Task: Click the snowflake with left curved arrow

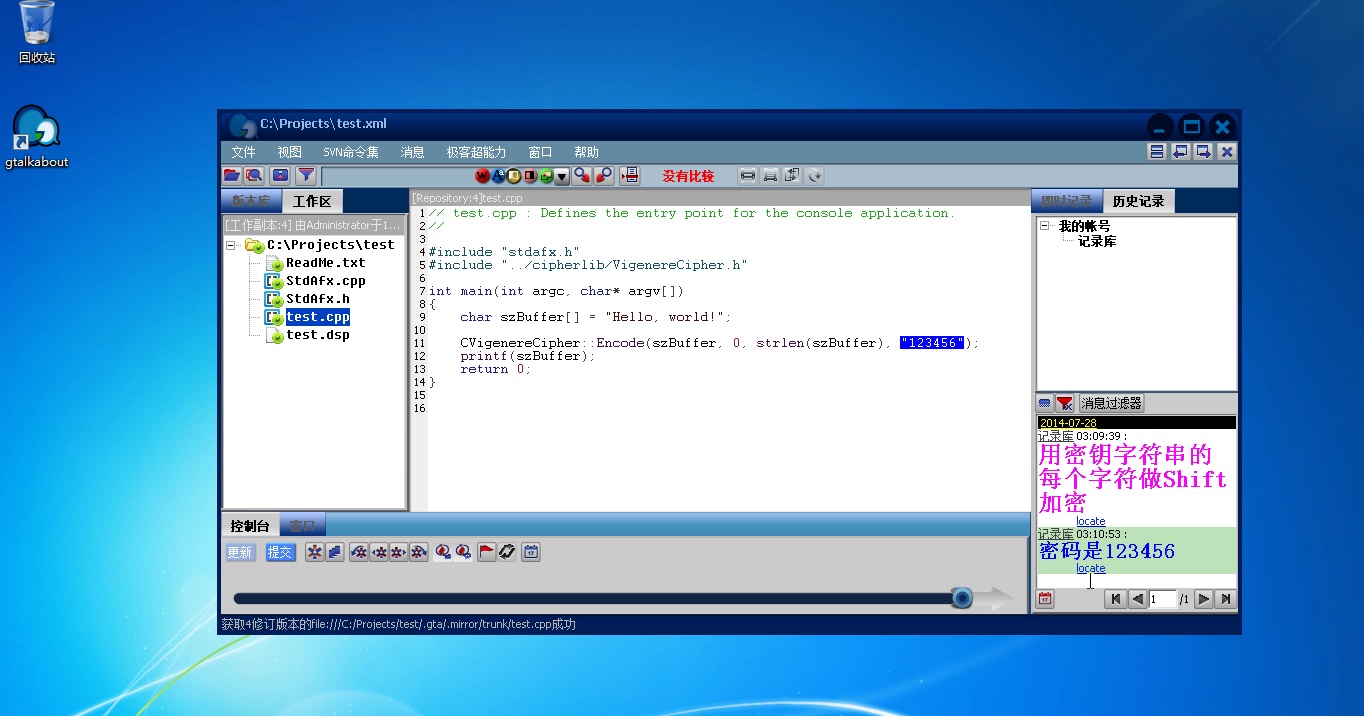Action: pyautogui.click(x=359, y=552)
